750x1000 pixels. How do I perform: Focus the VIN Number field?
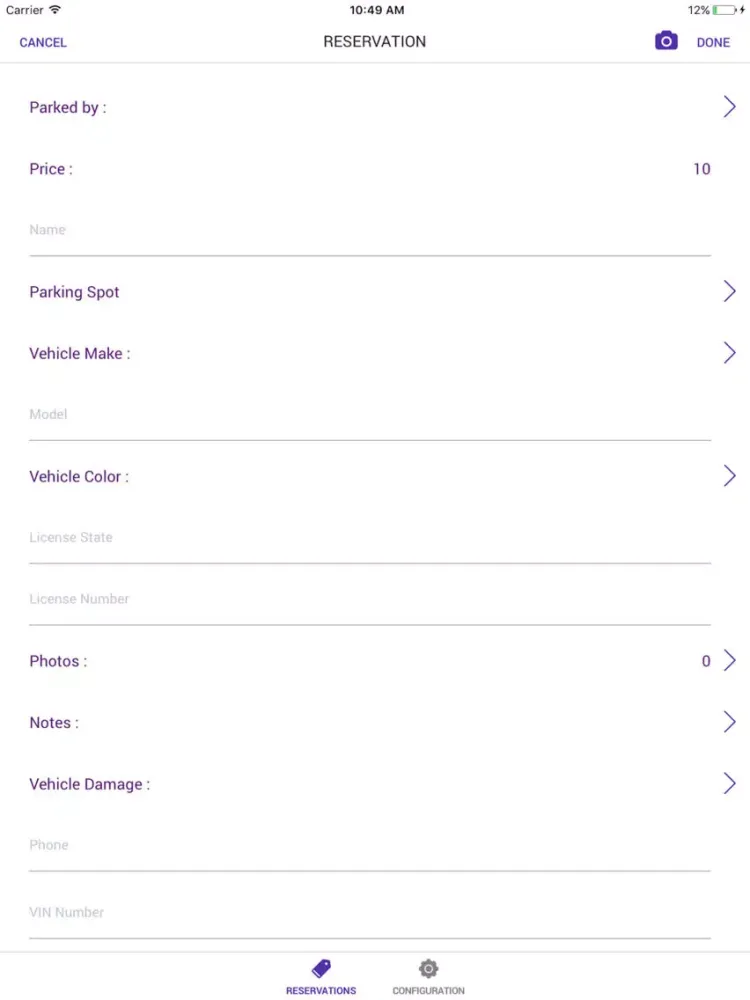tap(370, 913)
